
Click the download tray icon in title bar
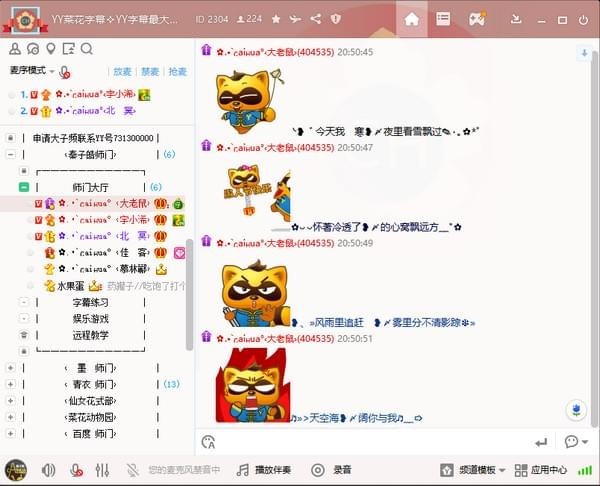[x=516, y=18]
